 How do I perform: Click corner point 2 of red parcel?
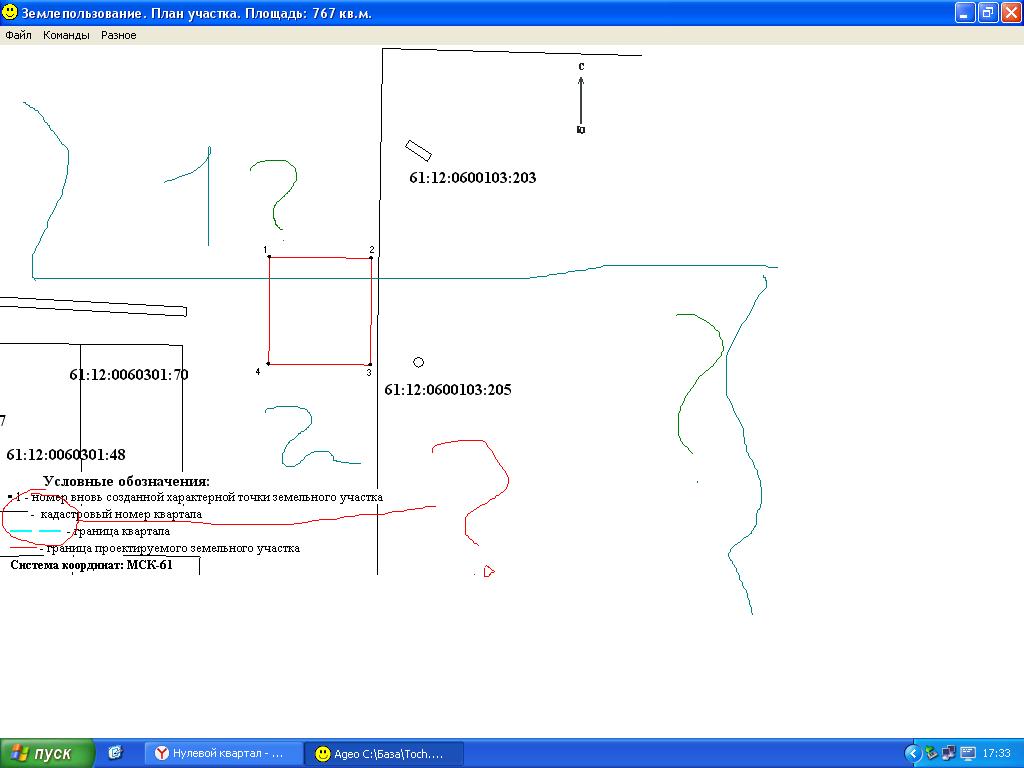(371, 257)
